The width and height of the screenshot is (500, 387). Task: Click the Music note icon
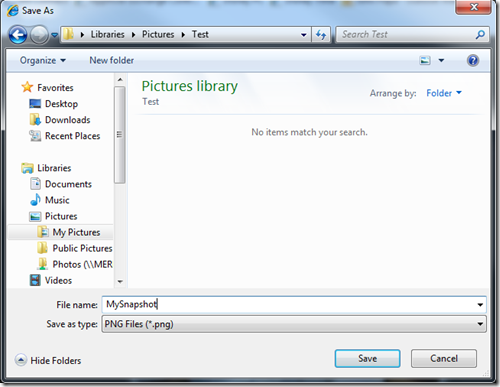click(x=35, y=200)
